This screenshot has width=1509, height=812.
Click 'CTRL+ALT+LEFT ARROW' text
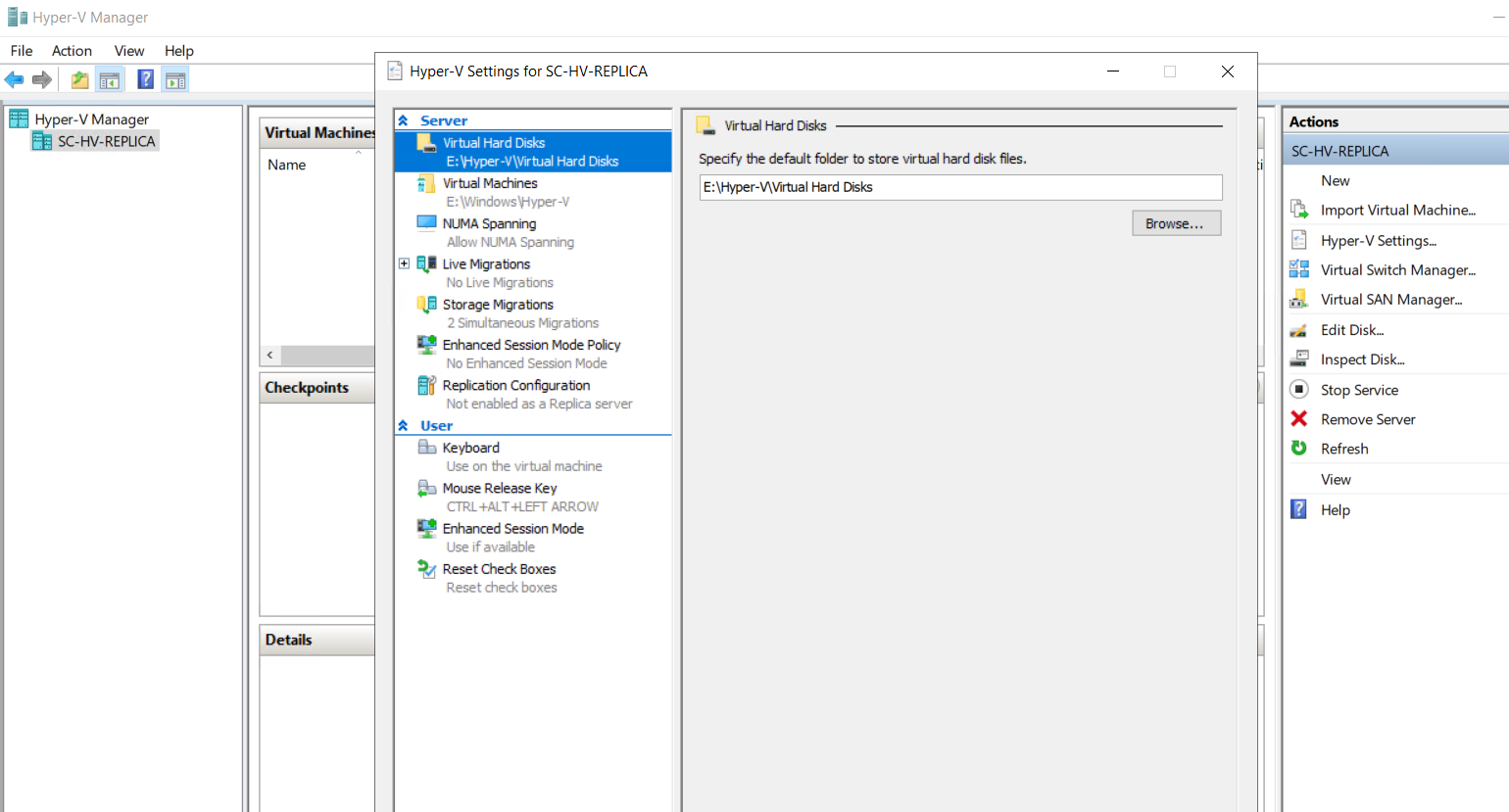pos(522,506)
